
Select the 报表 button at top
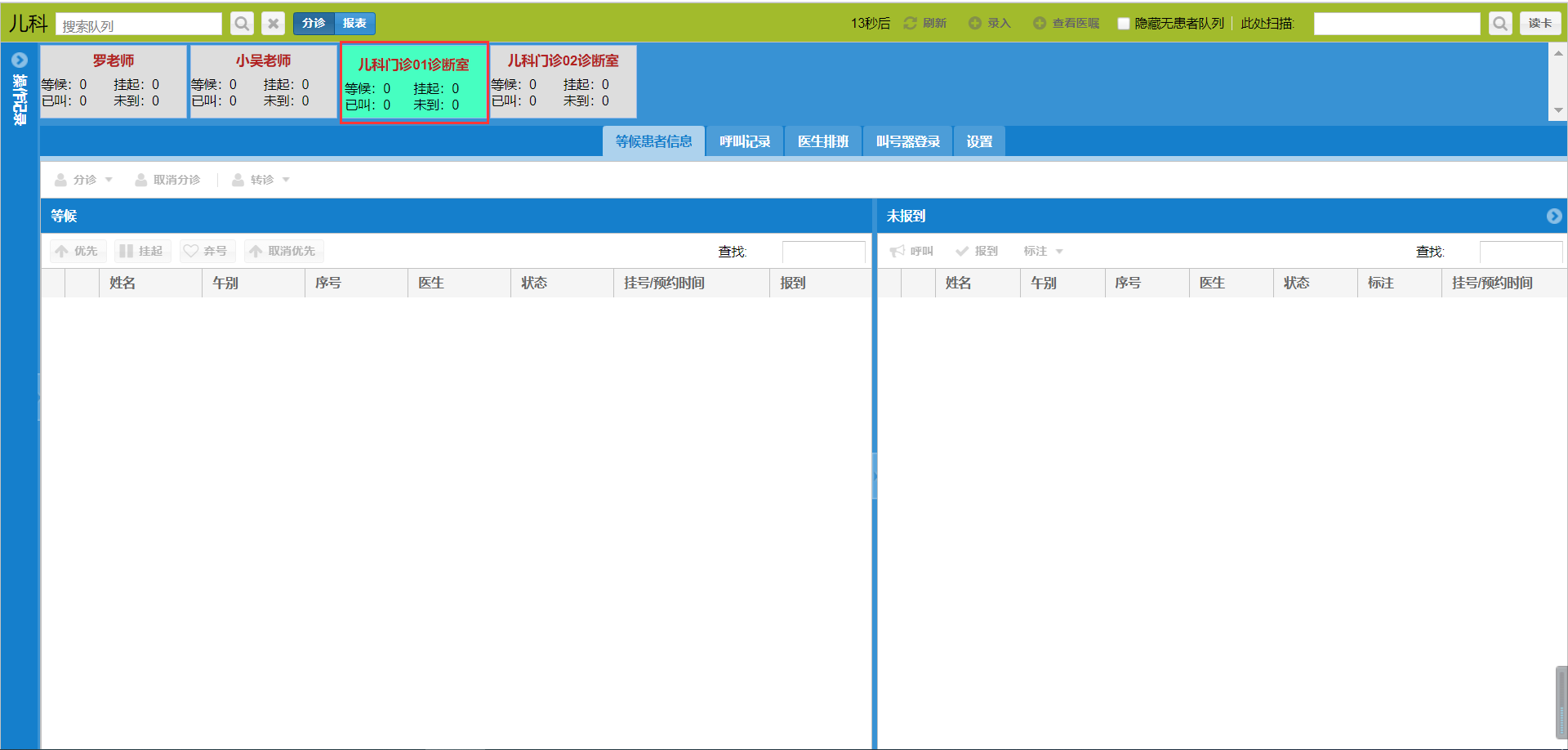[354, 24]
